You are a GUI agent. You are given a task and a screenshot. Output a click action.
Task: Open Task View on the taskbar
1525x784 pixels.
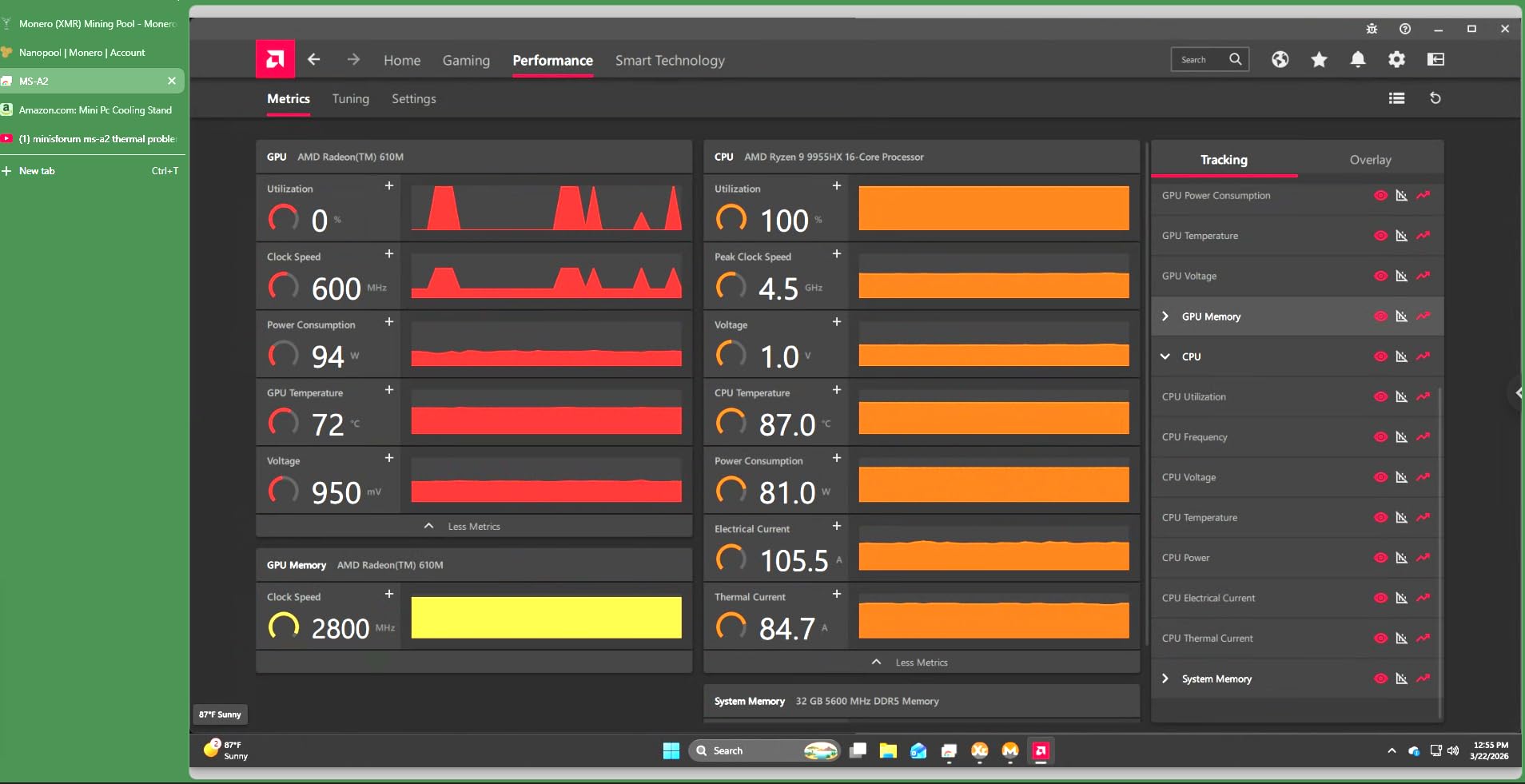pos(858,750)
